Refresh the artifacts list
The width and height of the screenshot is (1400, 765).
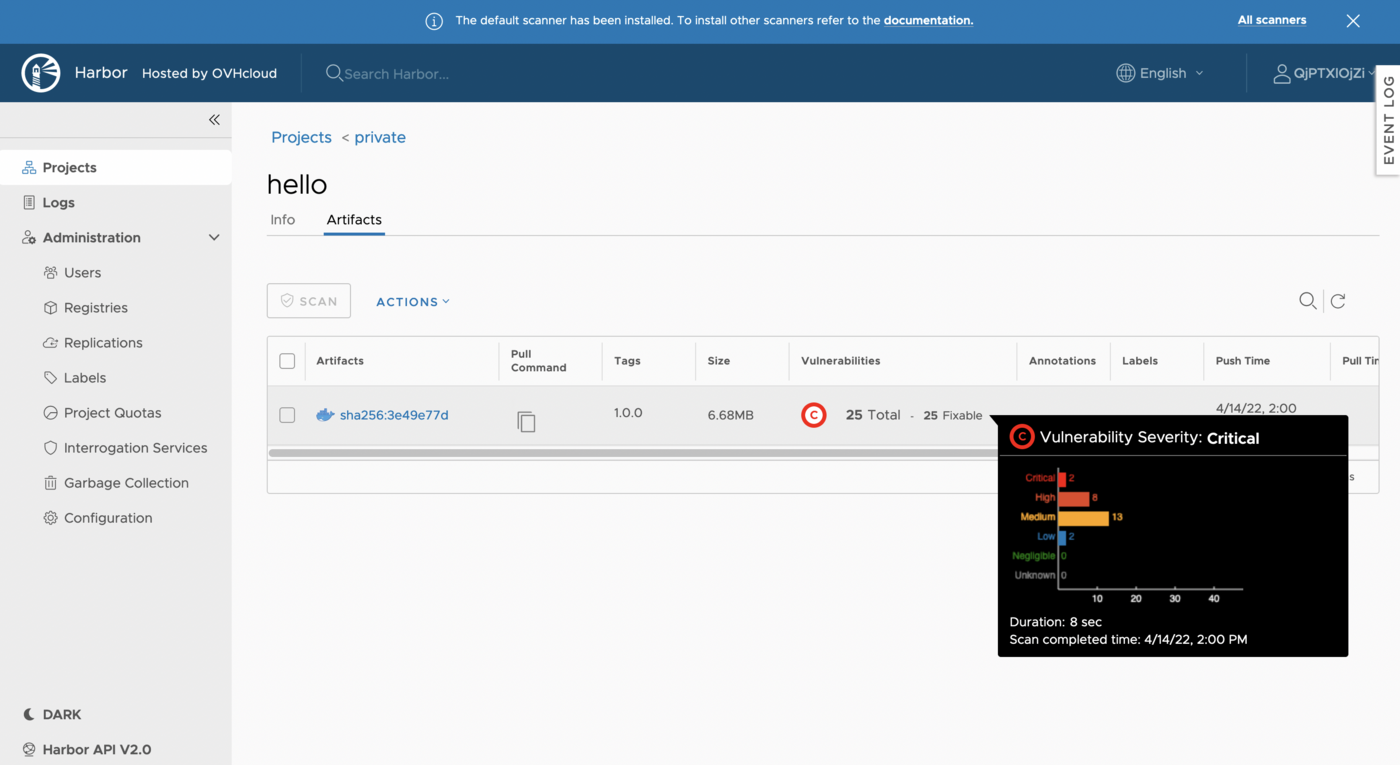click(1338, 300)
